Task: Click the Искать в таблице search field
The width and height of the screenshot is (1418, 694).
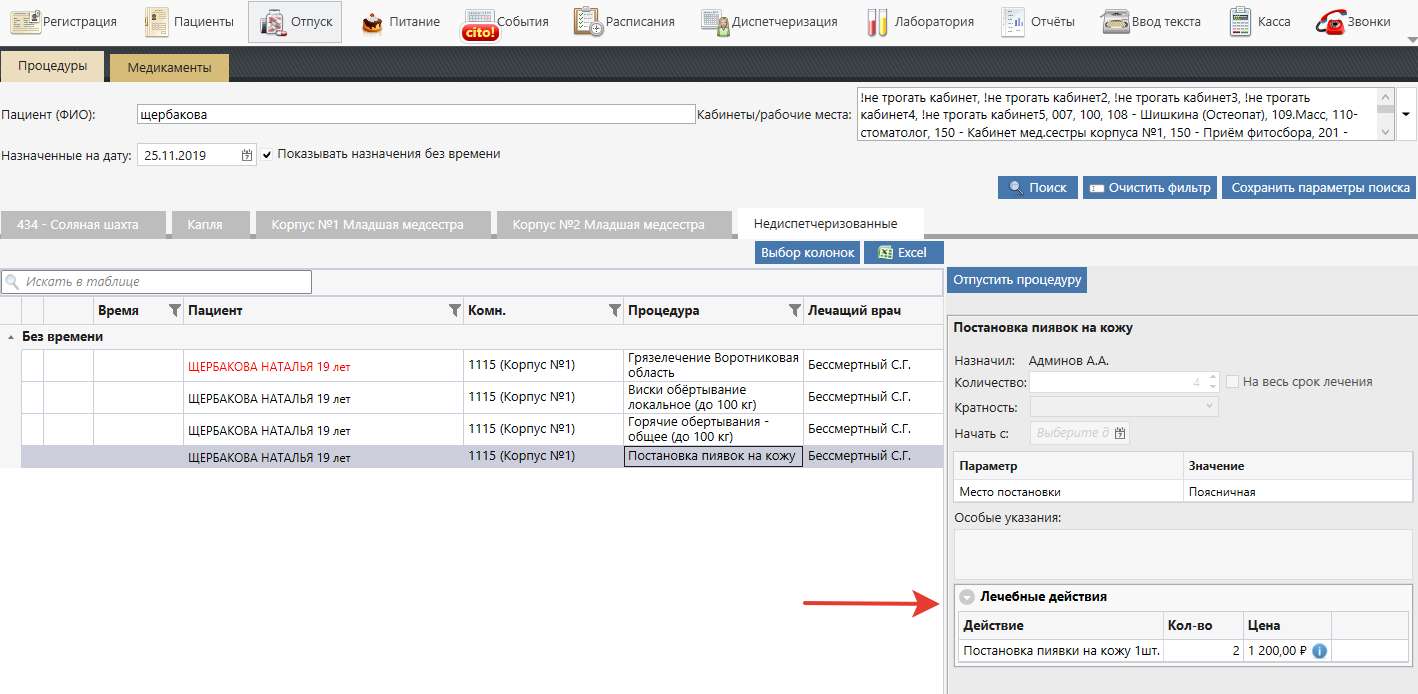Action: [160, 282]
